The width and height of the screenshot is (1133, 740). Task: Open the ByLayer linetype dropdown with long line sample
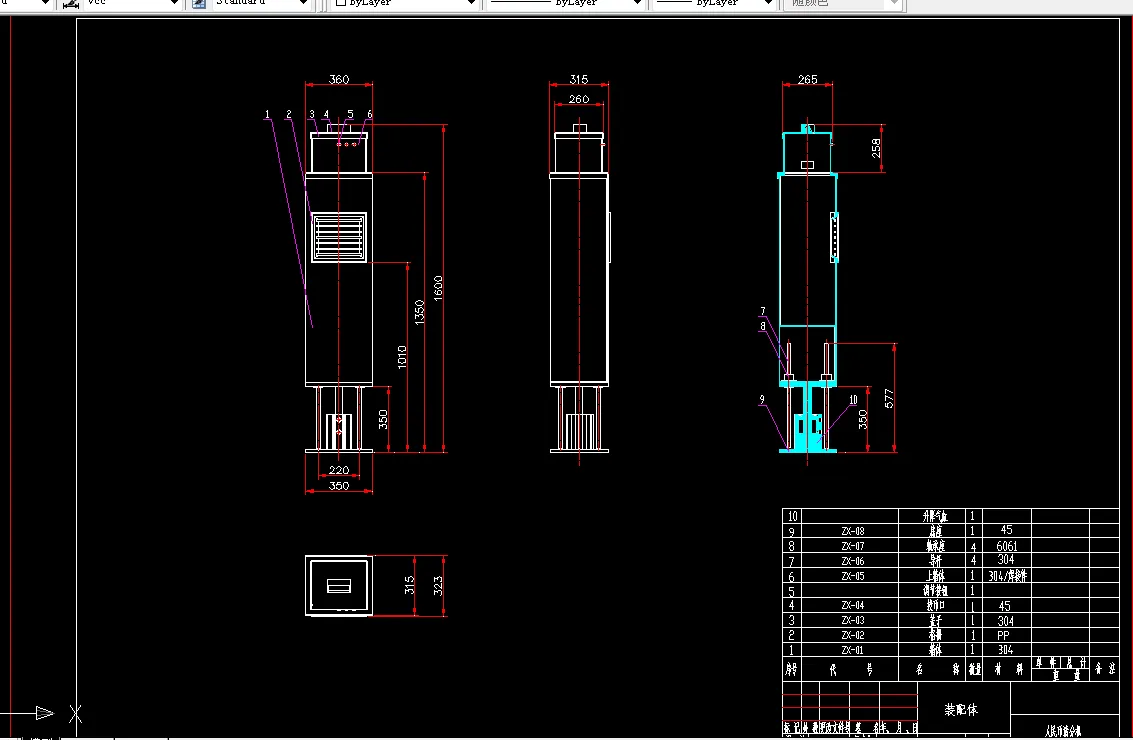tap(566, 3)
